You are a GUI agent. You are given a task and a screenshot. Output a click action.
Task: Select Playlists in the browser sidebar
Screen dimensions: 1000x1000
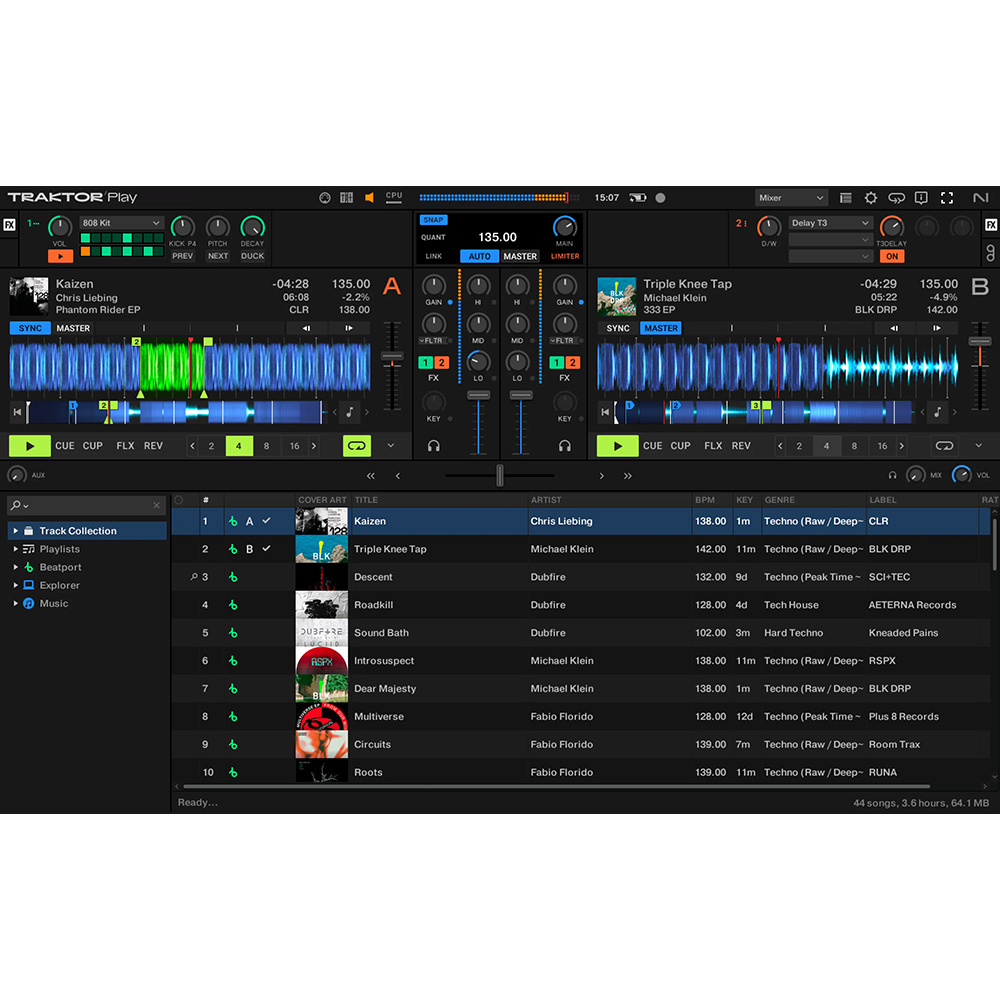[58, 549]
